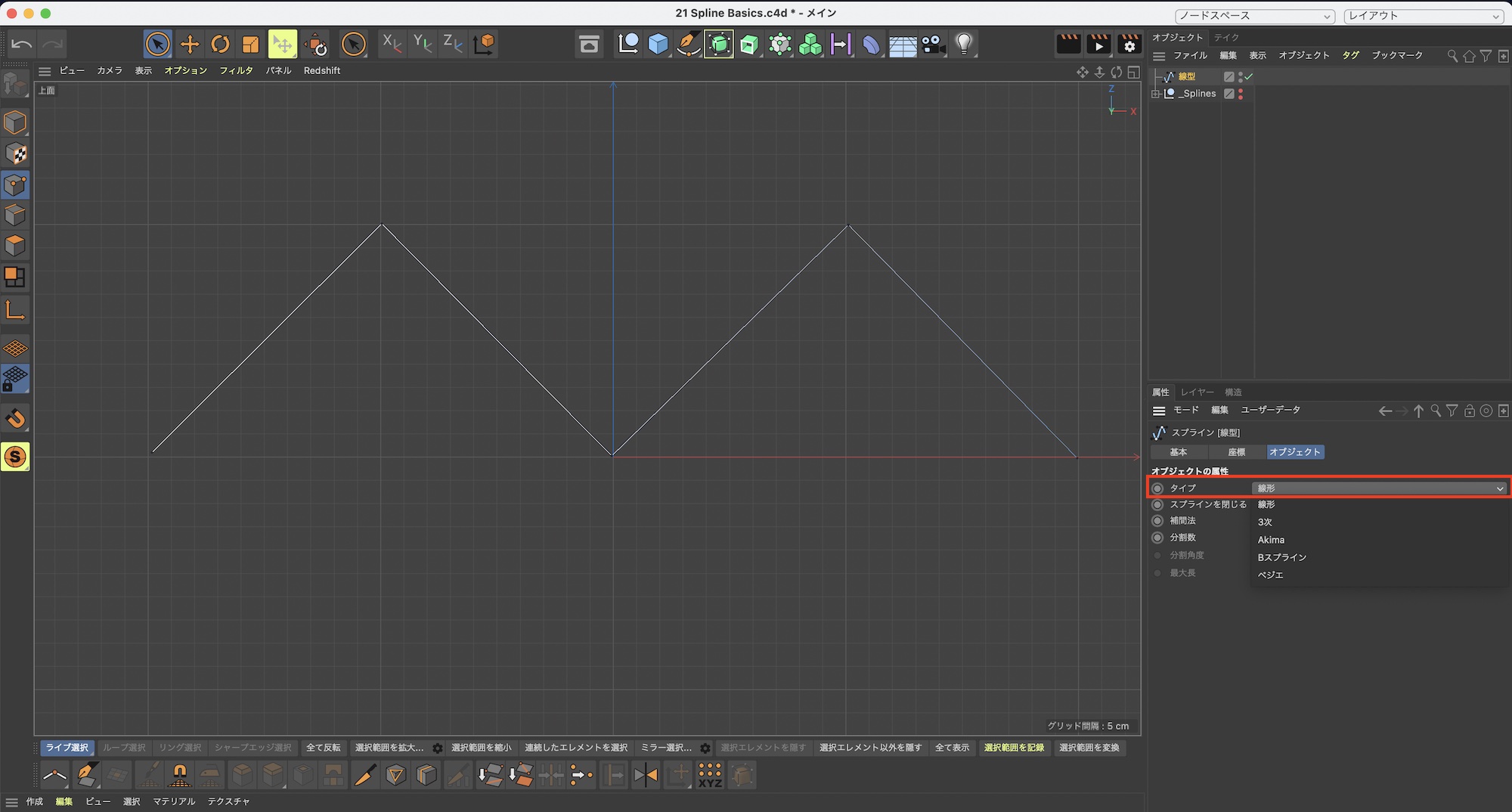
Task: Click the 全て反転 button
Action: pyautogui.click(x=323, y=748)
